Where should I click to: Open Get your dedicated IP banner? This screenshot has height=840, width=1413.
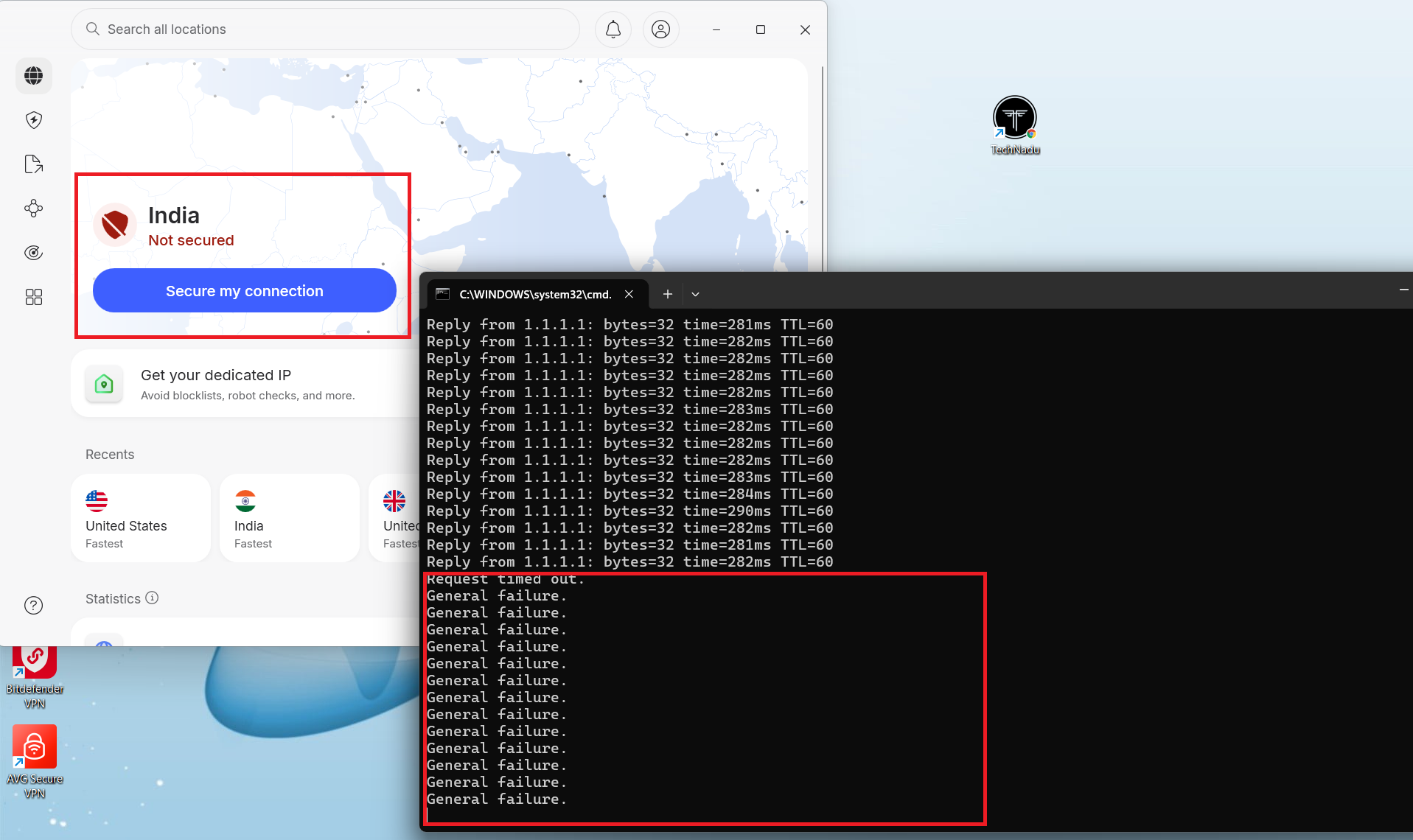245,384
